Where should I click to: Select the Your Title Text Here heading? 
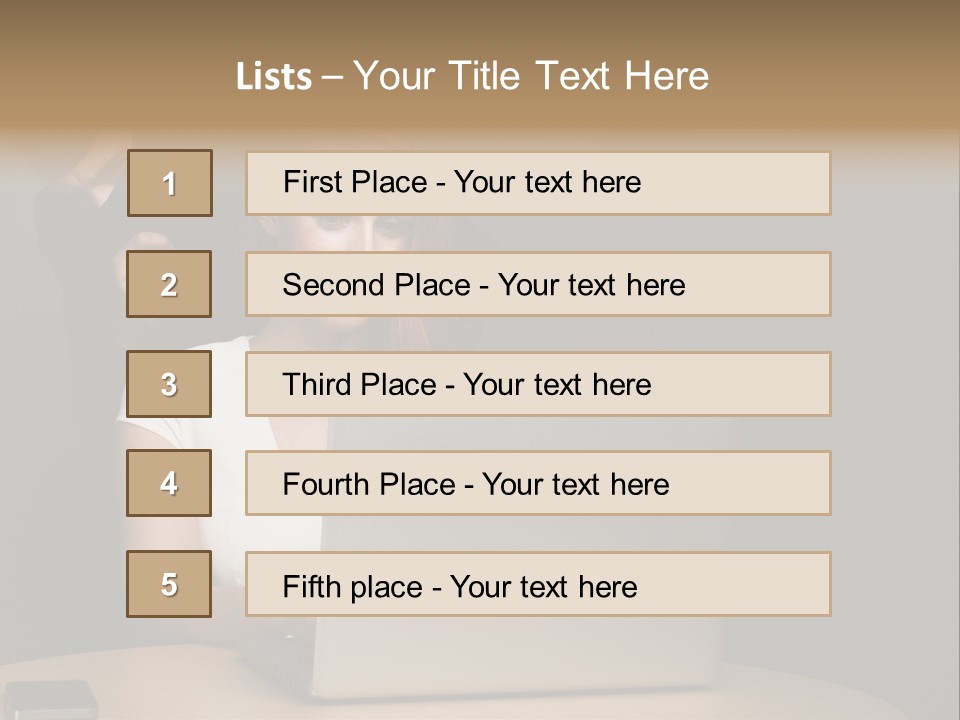(x=531, y=76)
